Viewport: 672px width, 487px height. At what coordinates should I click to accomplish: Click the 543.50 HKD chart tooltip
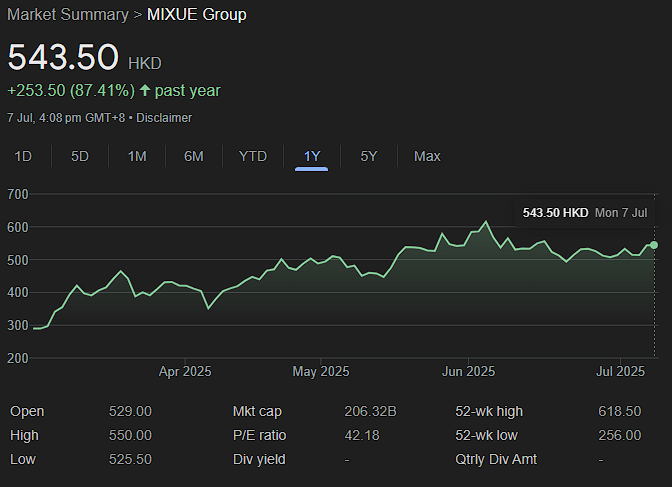(x=585, y=213)
